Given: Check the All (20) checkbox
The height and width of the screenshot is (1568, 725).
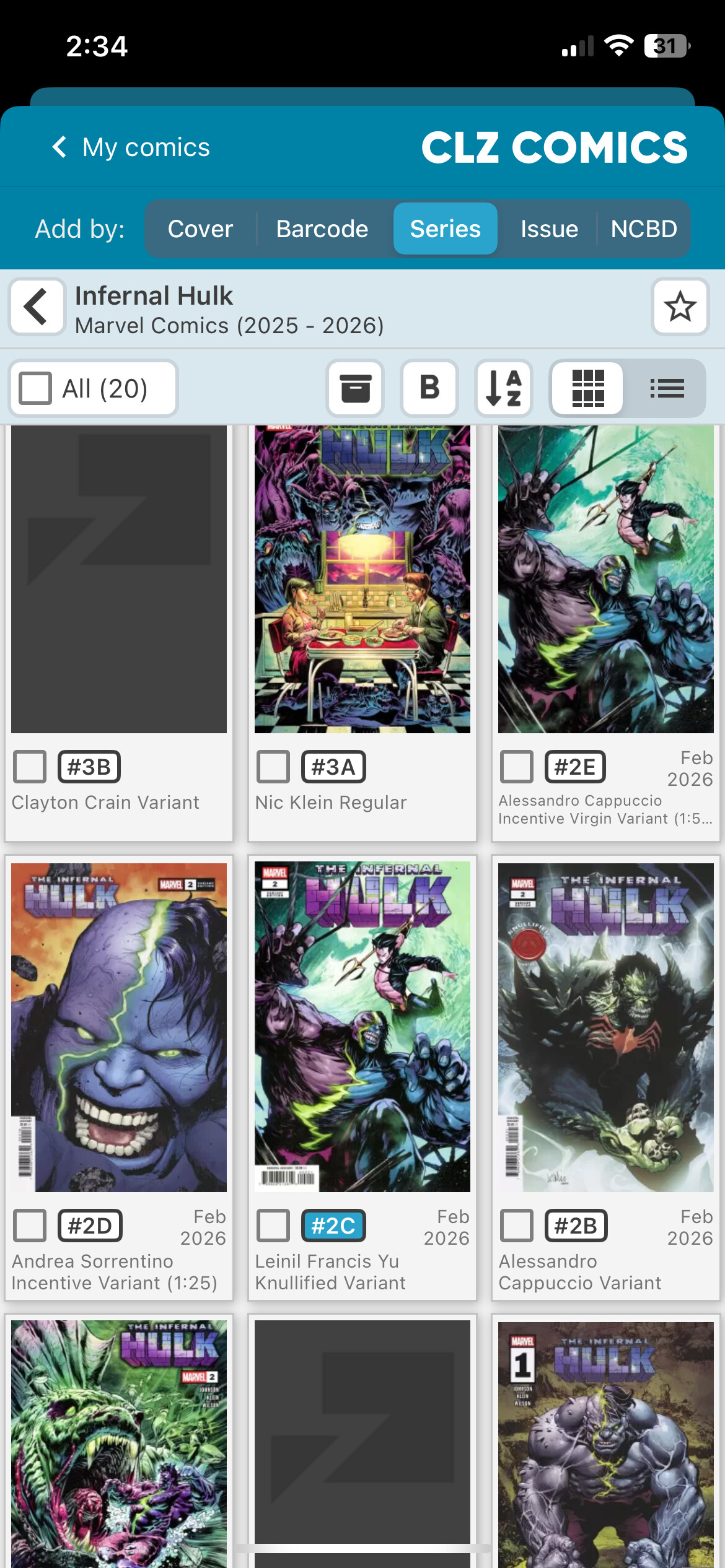Looking at the screenshot, I should [35, 388].
